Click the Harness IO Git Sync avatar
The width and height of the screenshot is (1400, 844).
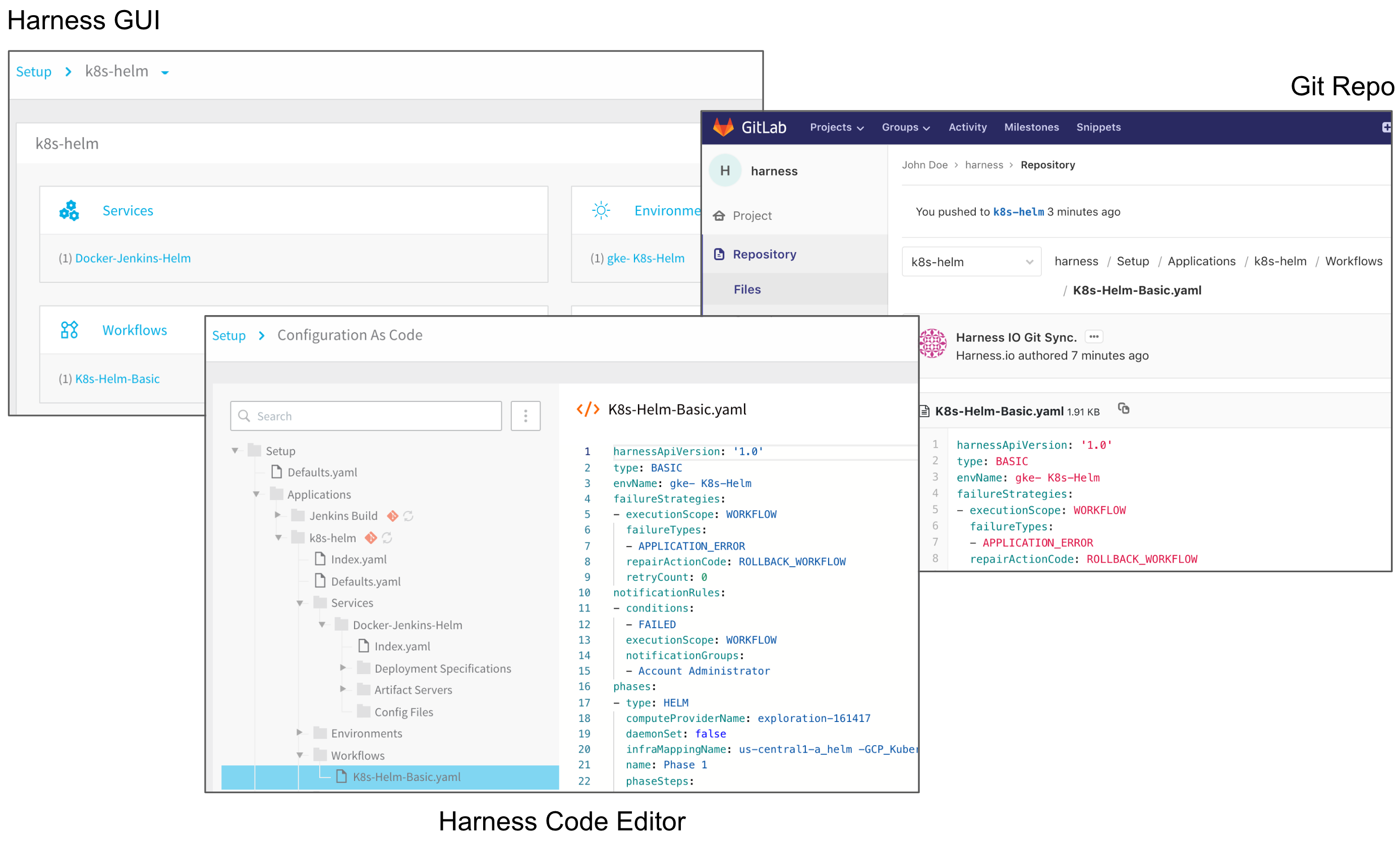coord(933,344)
